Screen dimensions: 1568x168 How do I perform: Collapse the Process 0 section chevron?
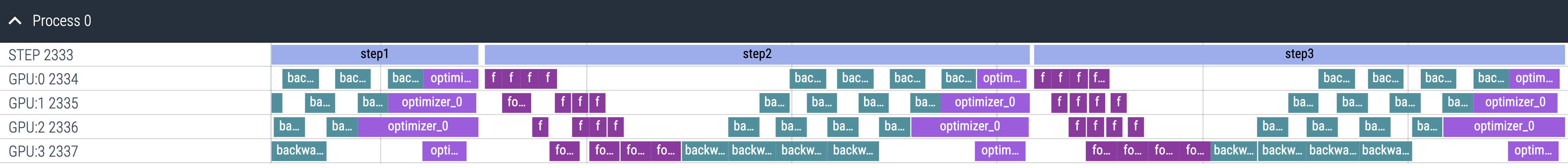[15, 21]
